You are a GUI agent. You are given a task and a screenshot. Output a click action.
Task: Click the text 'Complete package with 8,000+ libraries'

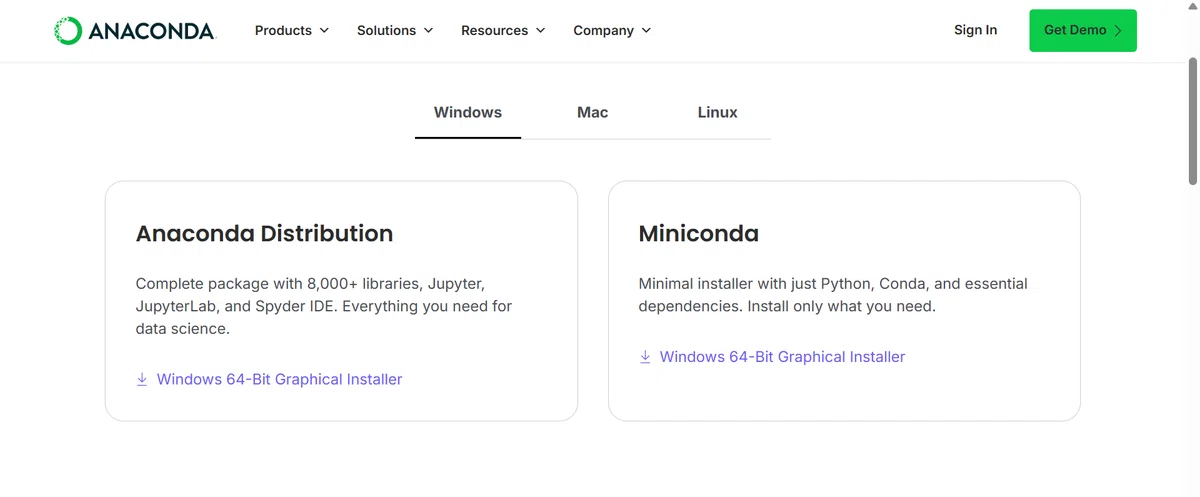278,284
